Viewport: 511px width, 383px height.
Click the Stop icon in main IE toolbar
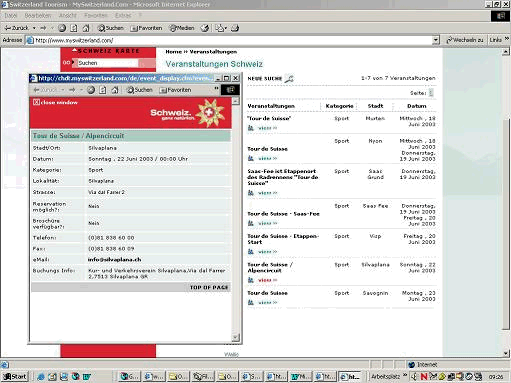point(62,28)
